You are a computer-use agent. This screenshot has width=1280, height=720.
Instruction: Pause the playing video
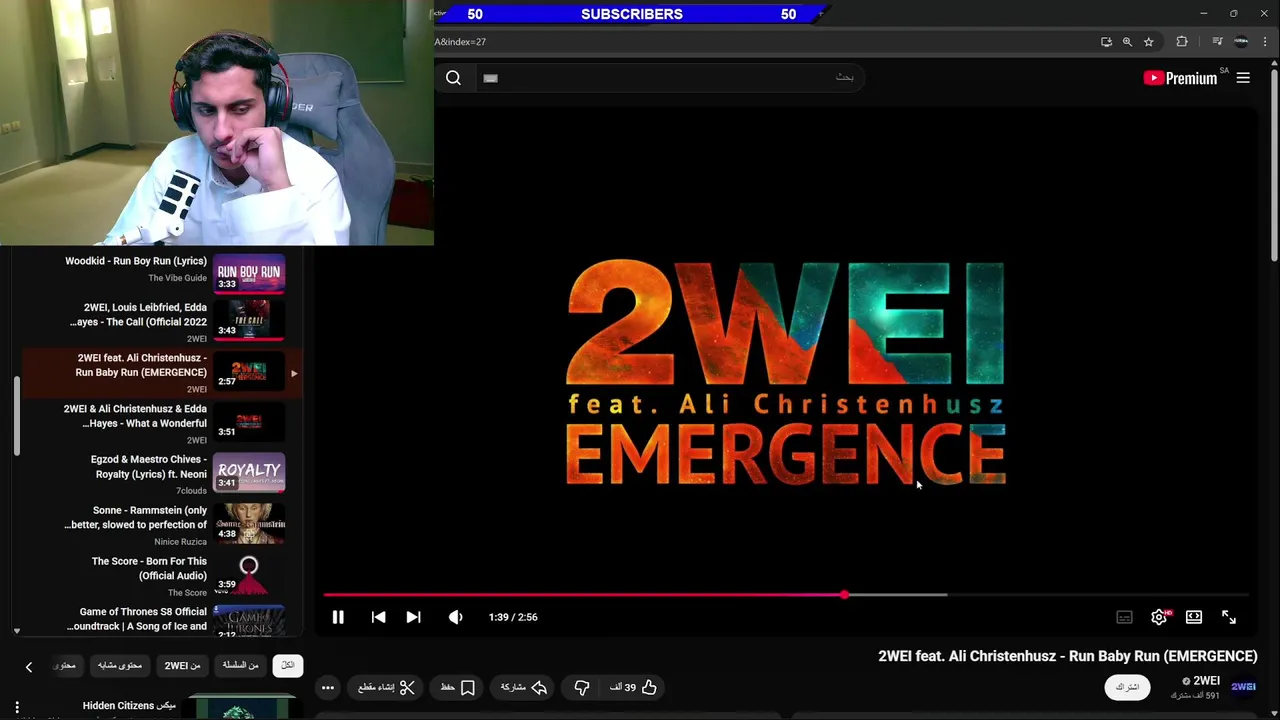[338, 617]
